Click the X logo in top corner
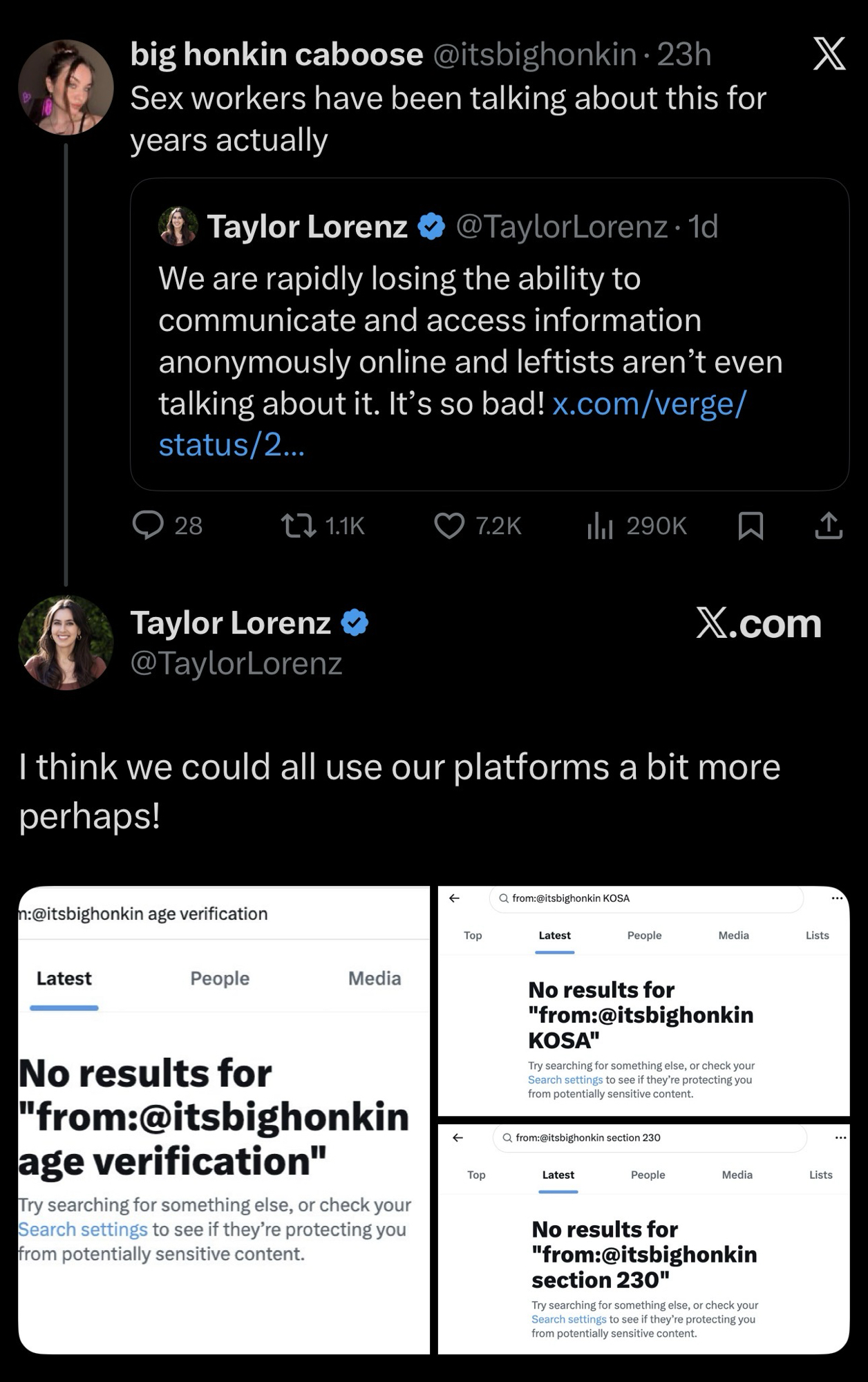 point(829,54)
